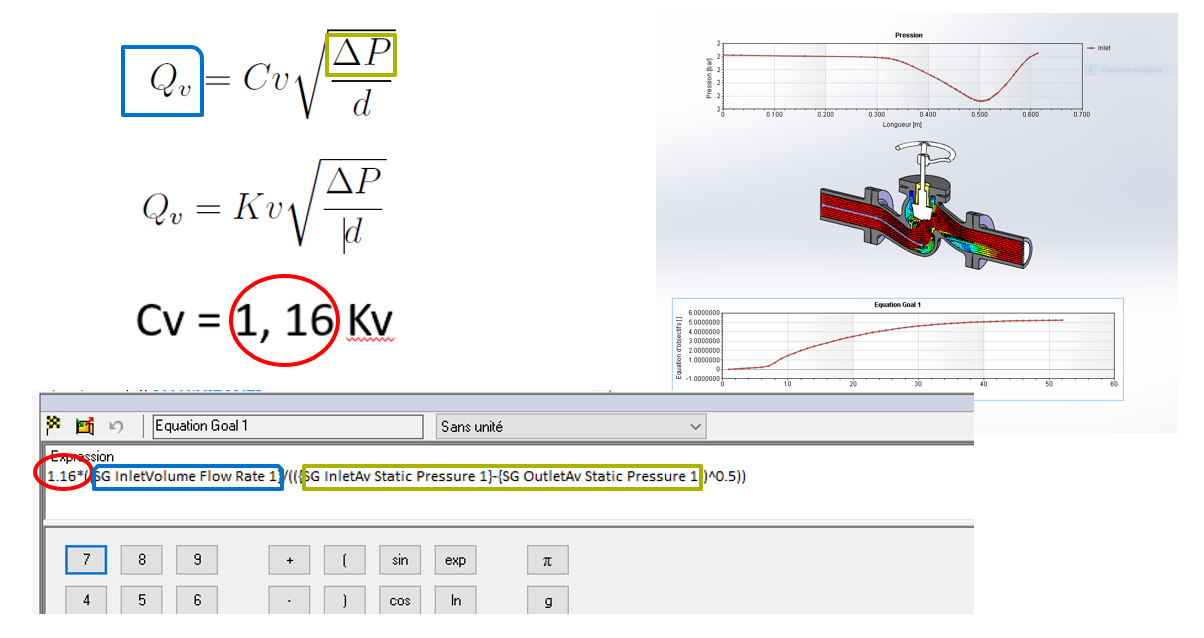The width and height of the screenshot is (1204, 638).
Task: Click the exp function keypad button
Action: tap(455, 560)
